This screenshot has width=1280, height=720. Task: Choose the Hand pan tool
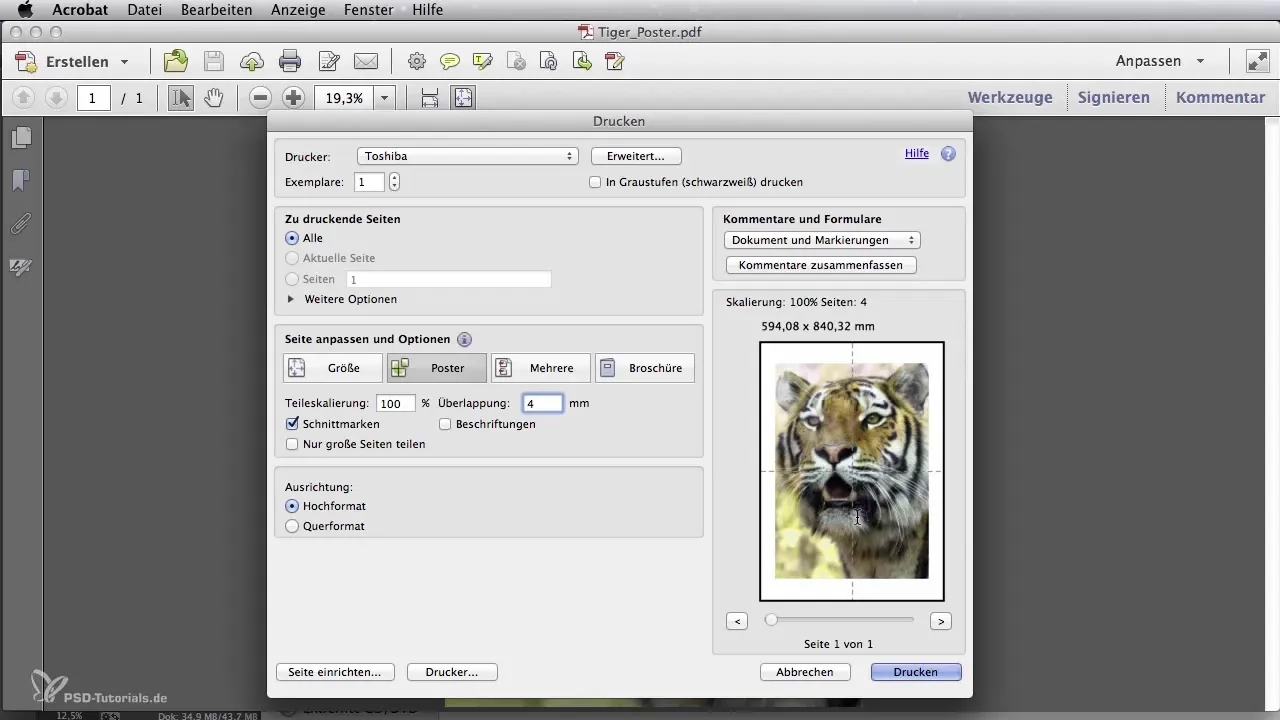pyautogui.click(x=213, y=98)
